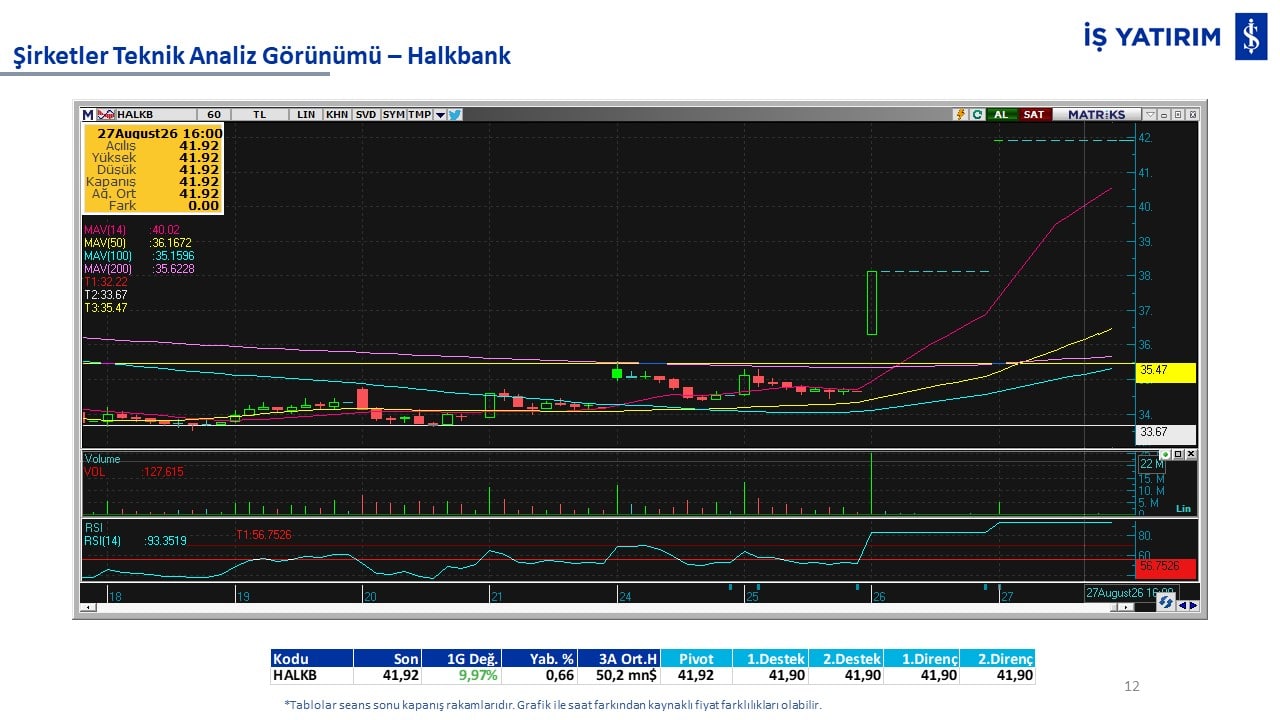
Task: Open the chart-type icon beside HALKB
Action: point(104,114)
